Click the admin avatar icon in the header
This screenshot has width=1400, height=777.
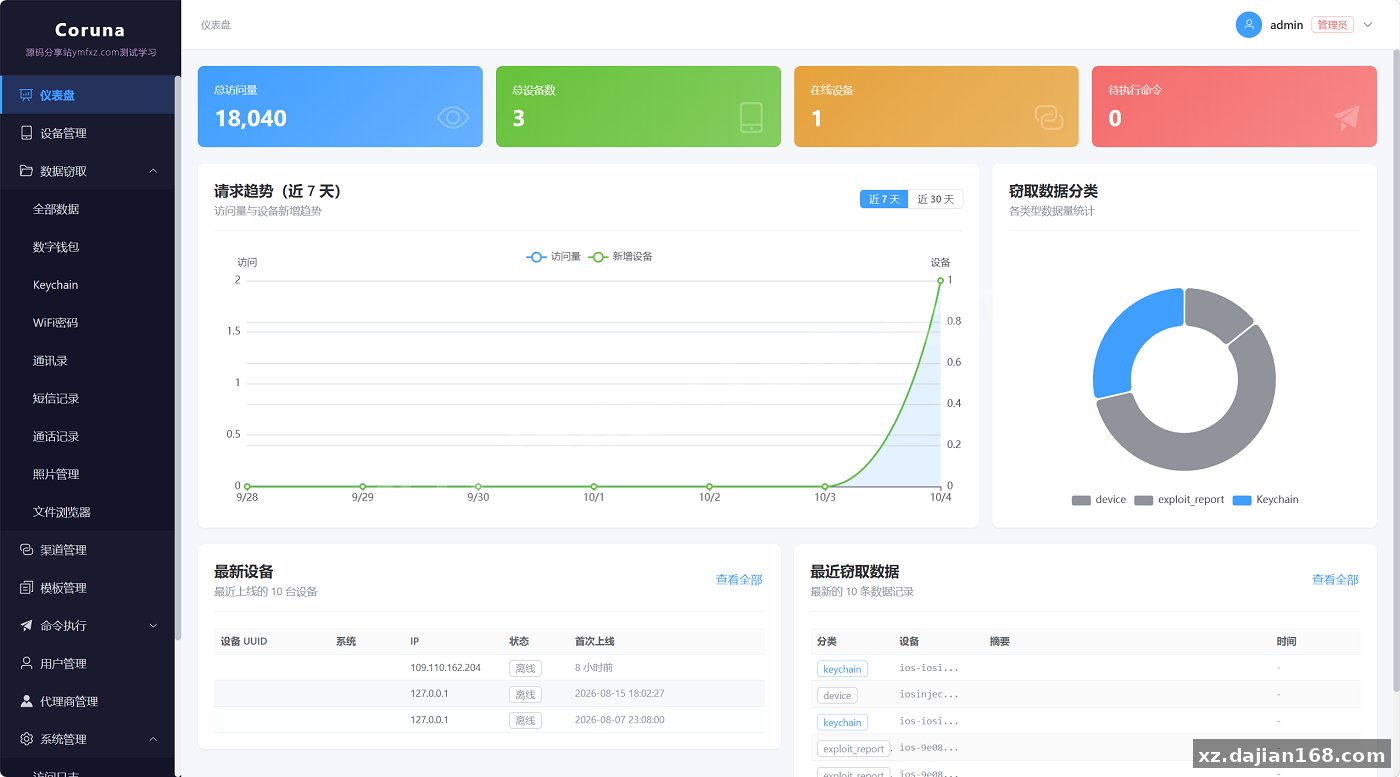[1248, 25]
